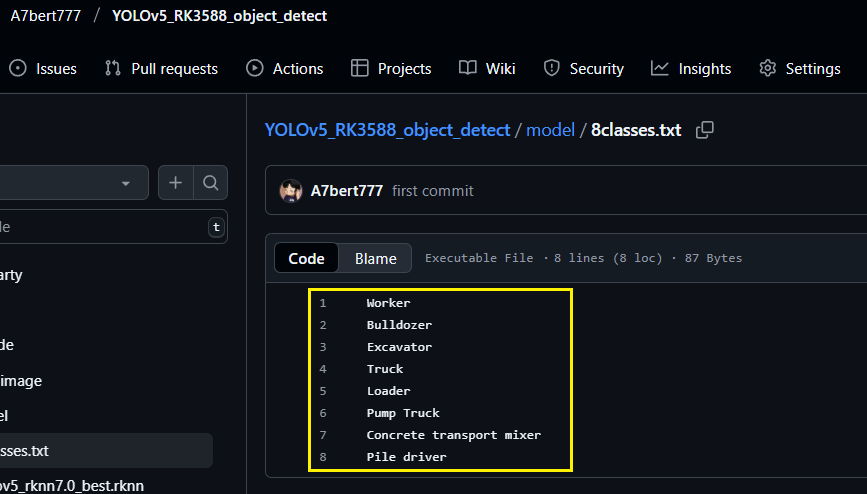Viewport: 867px width, 494px height.
Task: Click line number 8
Action: (323, 457)
